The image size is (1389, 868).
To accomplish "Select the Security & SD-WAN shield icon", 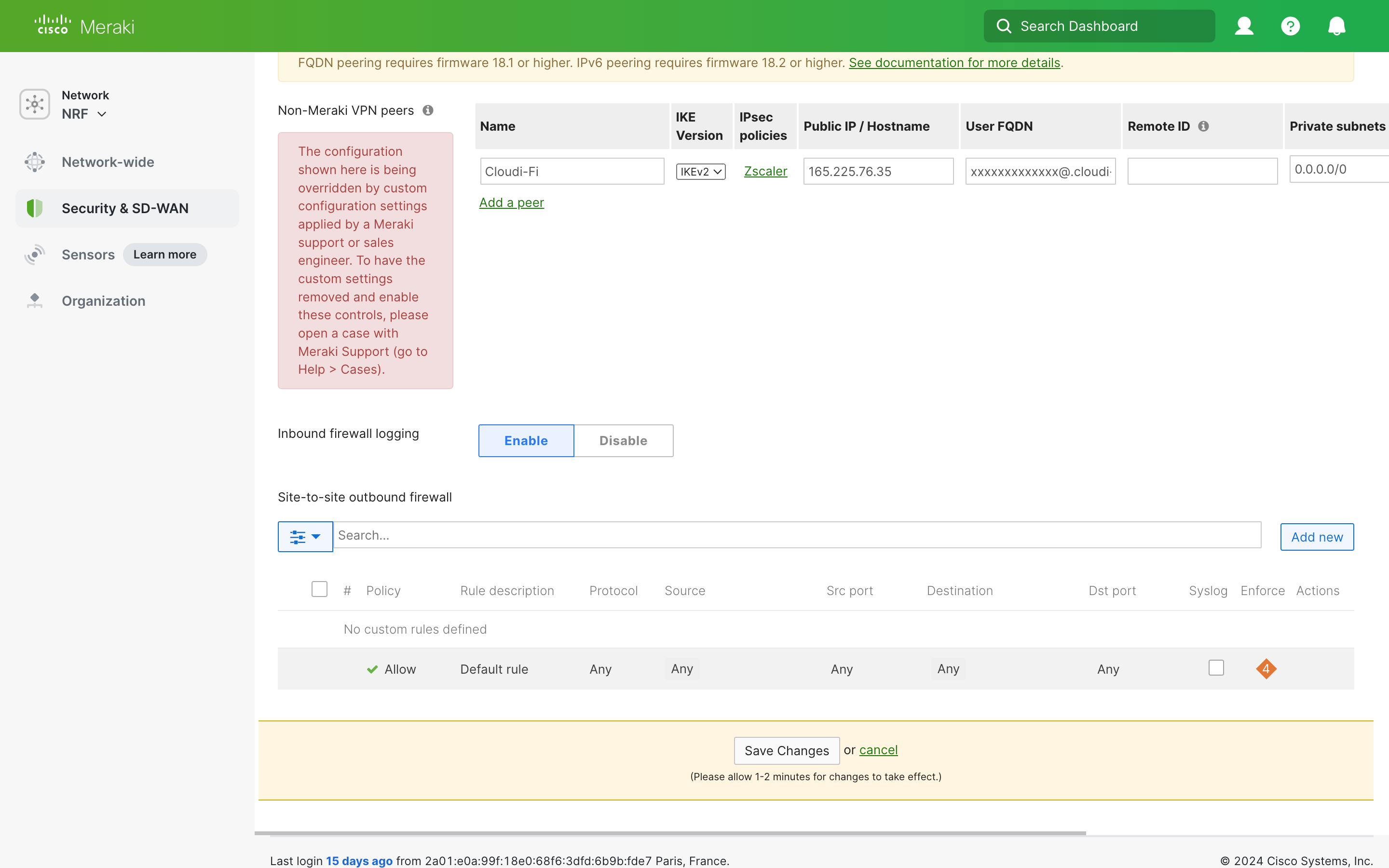I will [34, 208].
